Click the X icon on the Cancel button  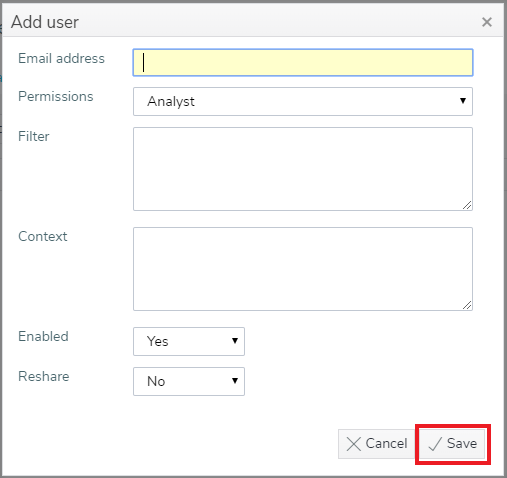point(354,444)
